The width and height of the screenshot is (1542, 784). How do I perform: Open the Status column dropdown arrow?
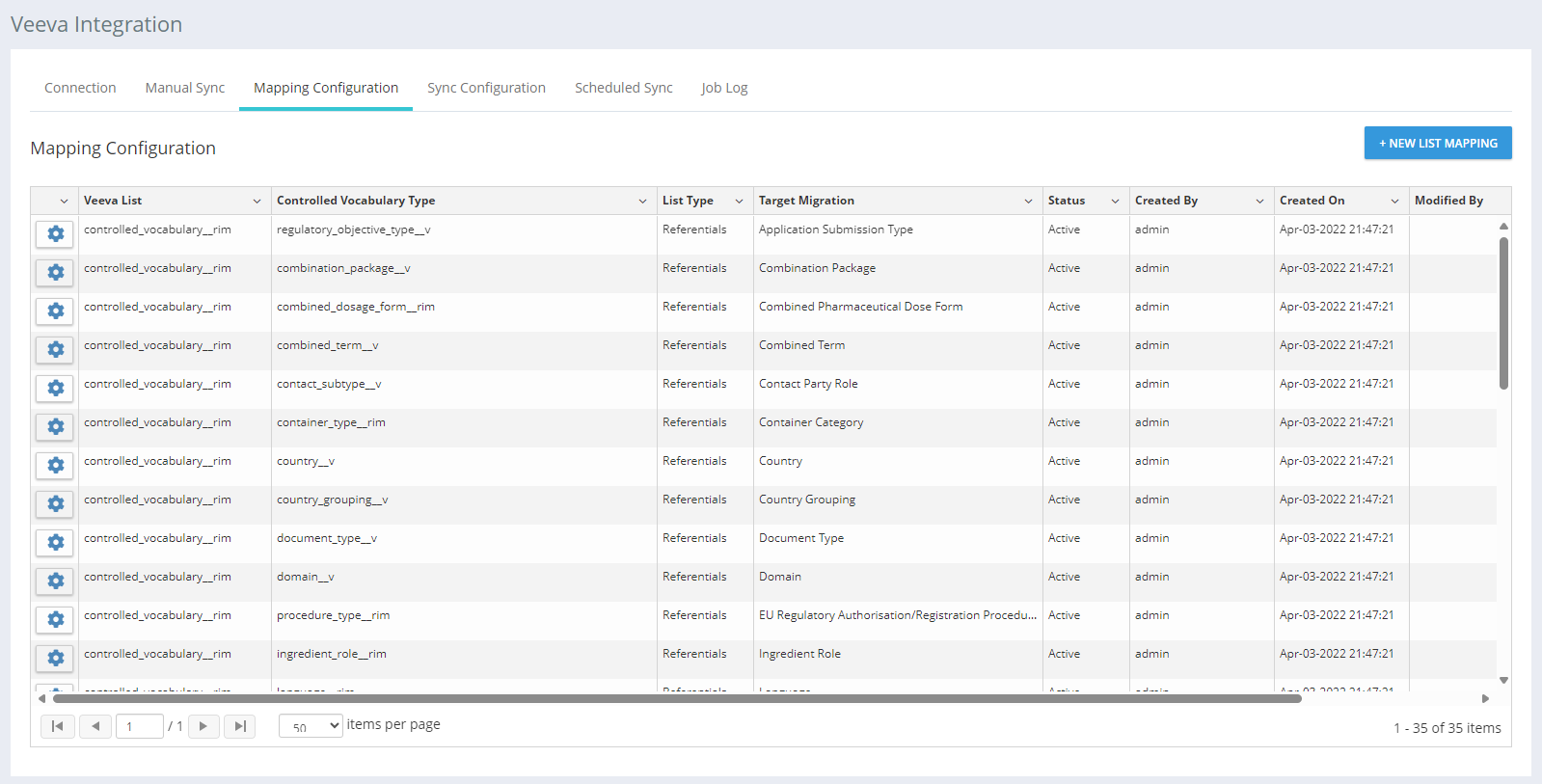tap(1115, 202)
